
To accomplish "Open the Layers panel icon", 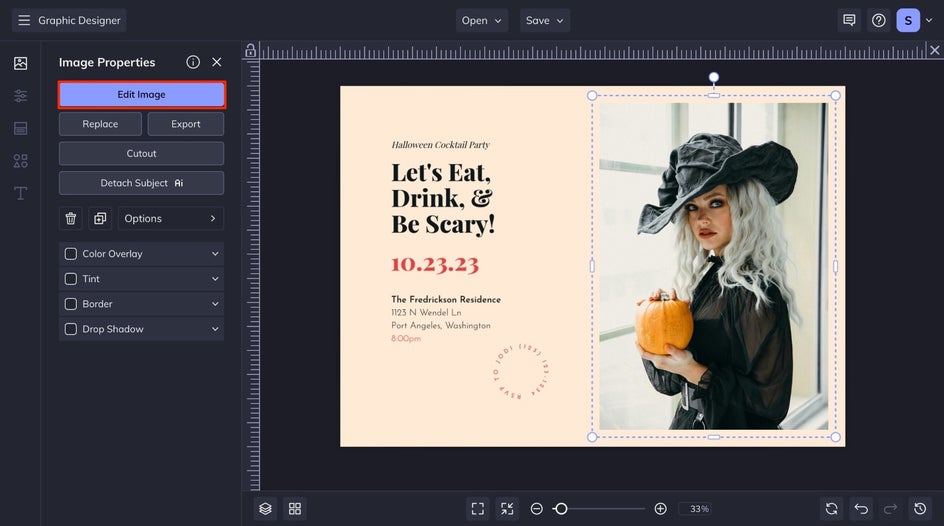I will (x=266, y=509).
